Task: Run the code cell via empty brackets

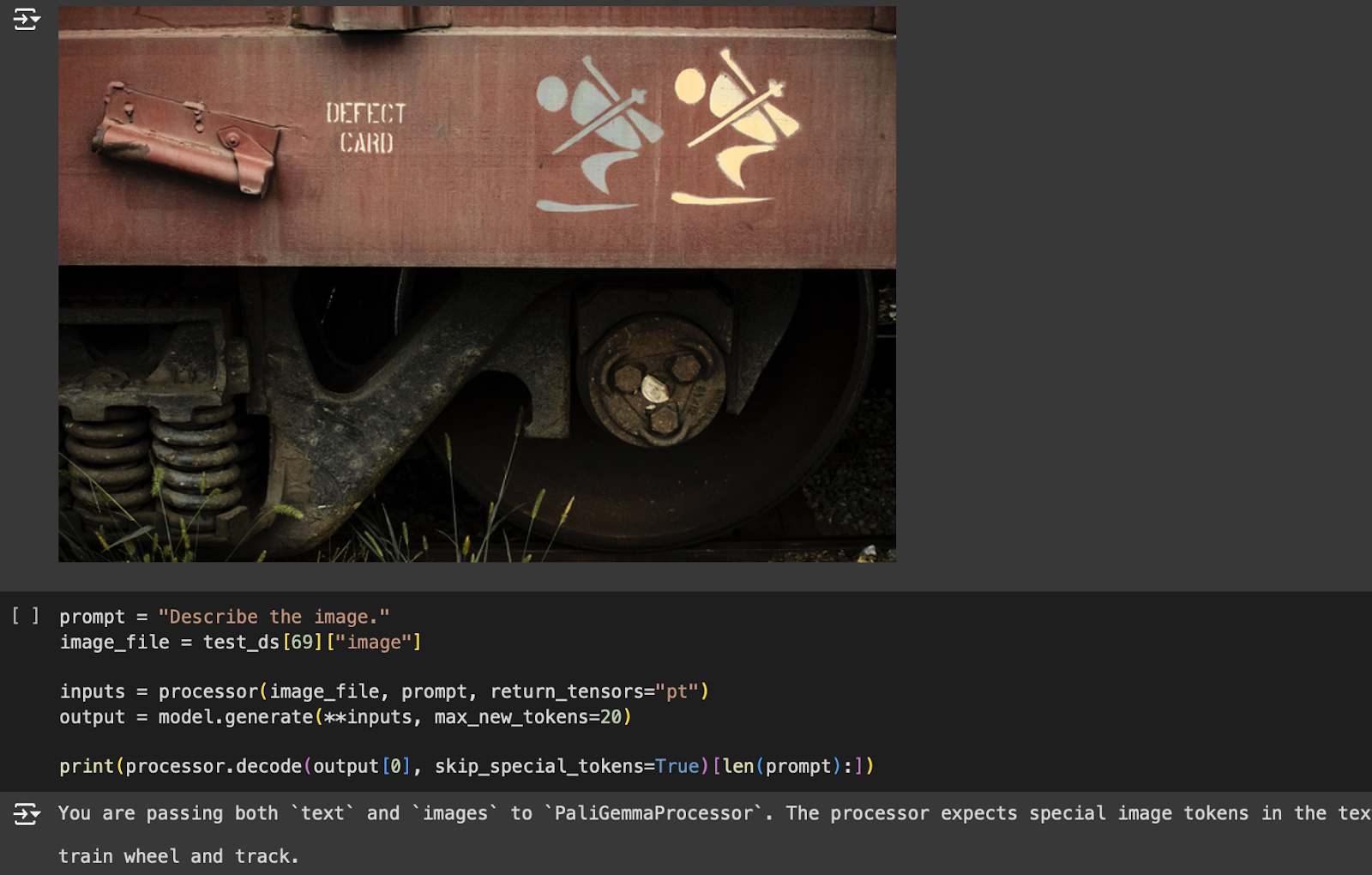Action: point(25,616)
